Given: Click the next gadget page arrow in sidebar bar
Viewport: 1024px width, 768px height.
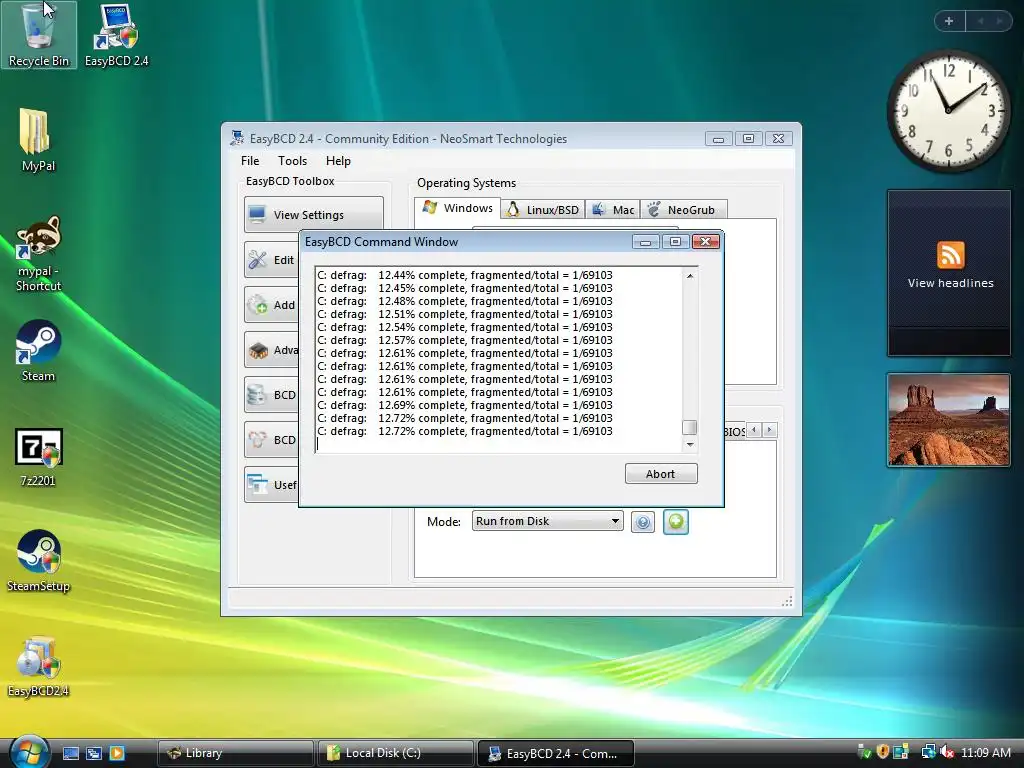Looking at the screenshot, I should tap(999, 21).
